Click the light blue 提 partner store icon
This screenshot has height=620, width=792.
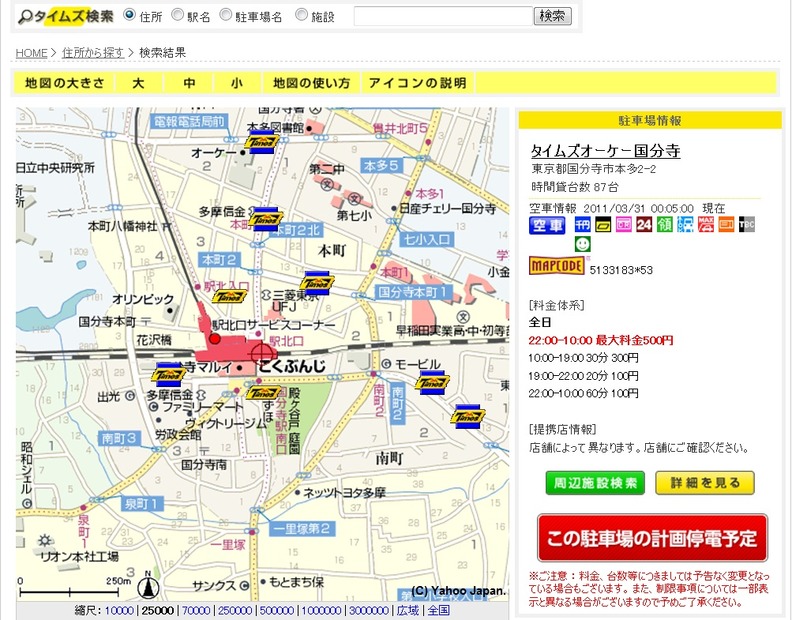(x=685, y=224)
